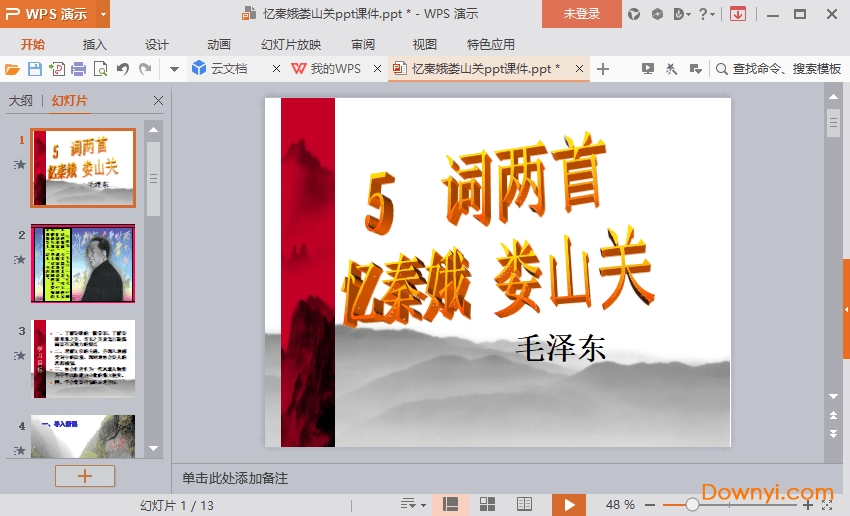The image size is (850, 516).
Task: Open the 动画 ribbon tab
Action: point(218,44)
